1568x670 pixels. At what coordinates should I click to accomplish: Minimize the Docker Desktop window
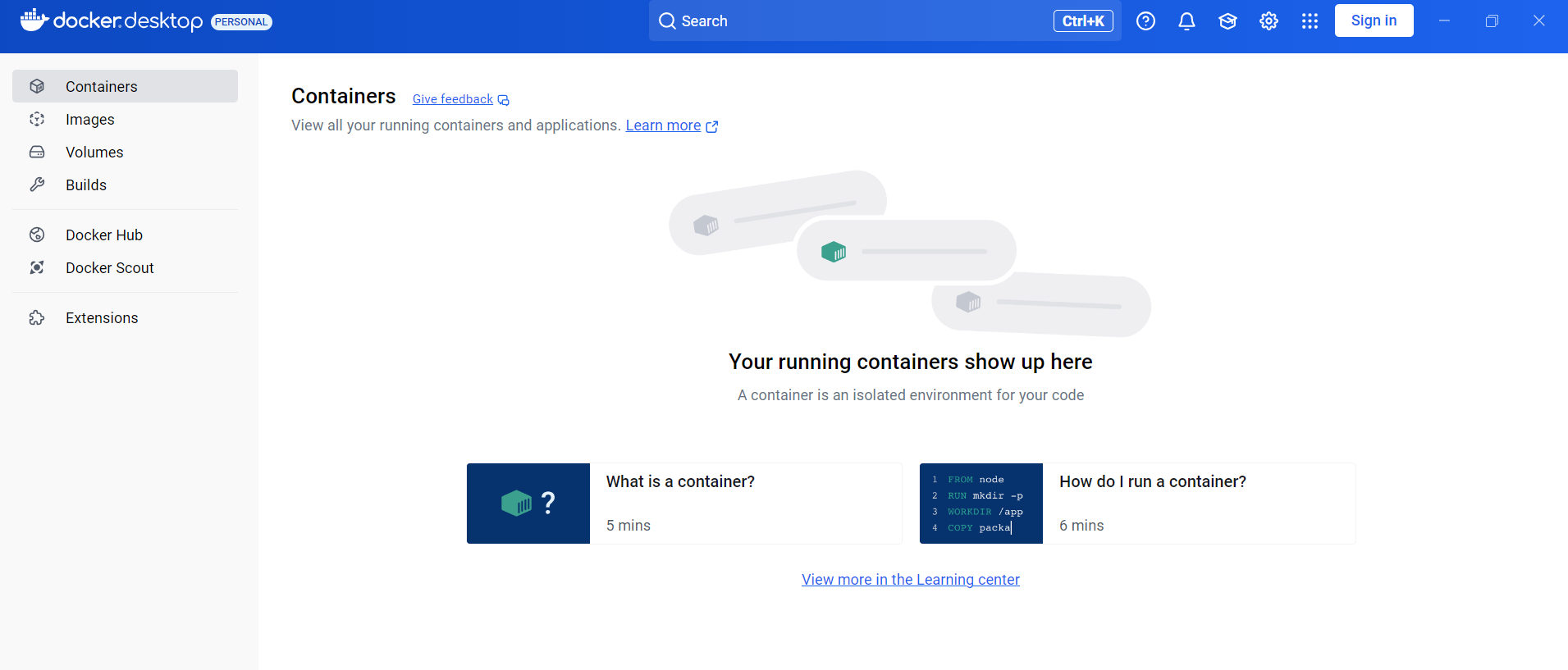coord(1444,21)
